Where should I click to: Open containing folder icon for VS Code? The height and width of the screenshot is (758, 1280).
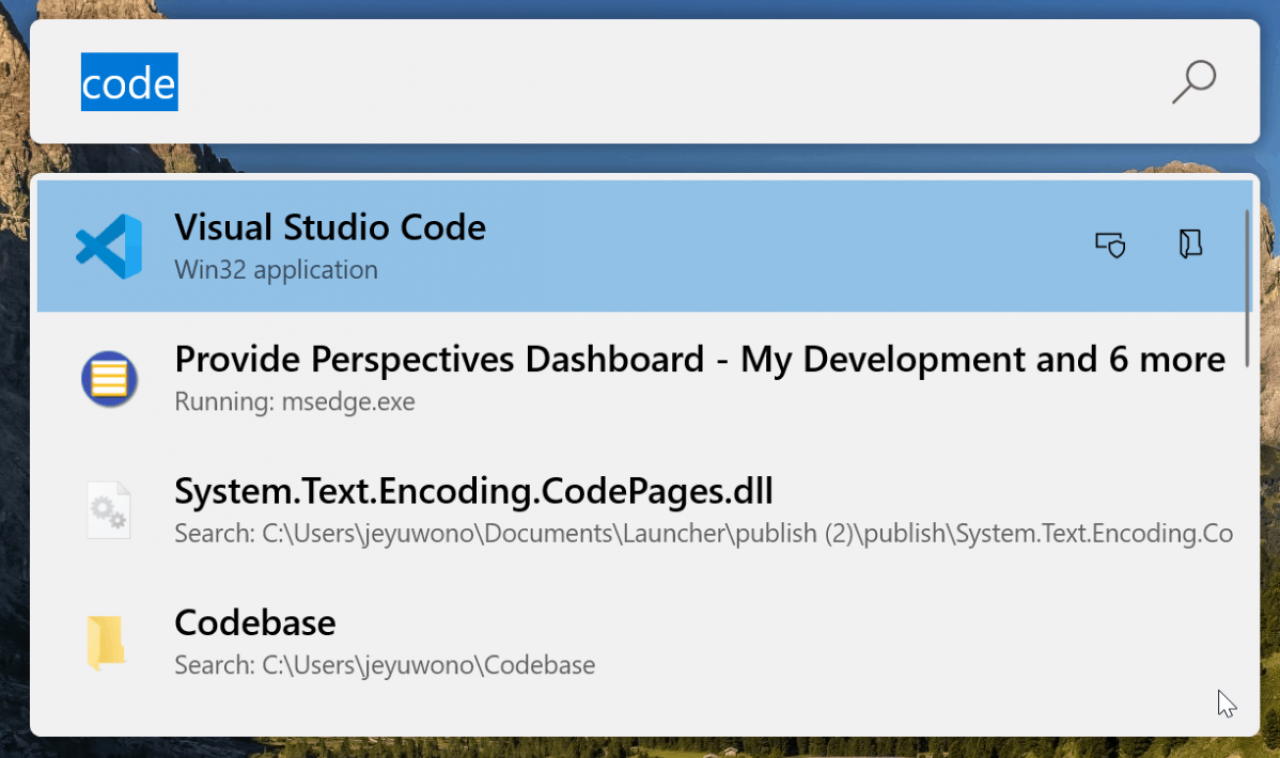(x=1190, y=245)
